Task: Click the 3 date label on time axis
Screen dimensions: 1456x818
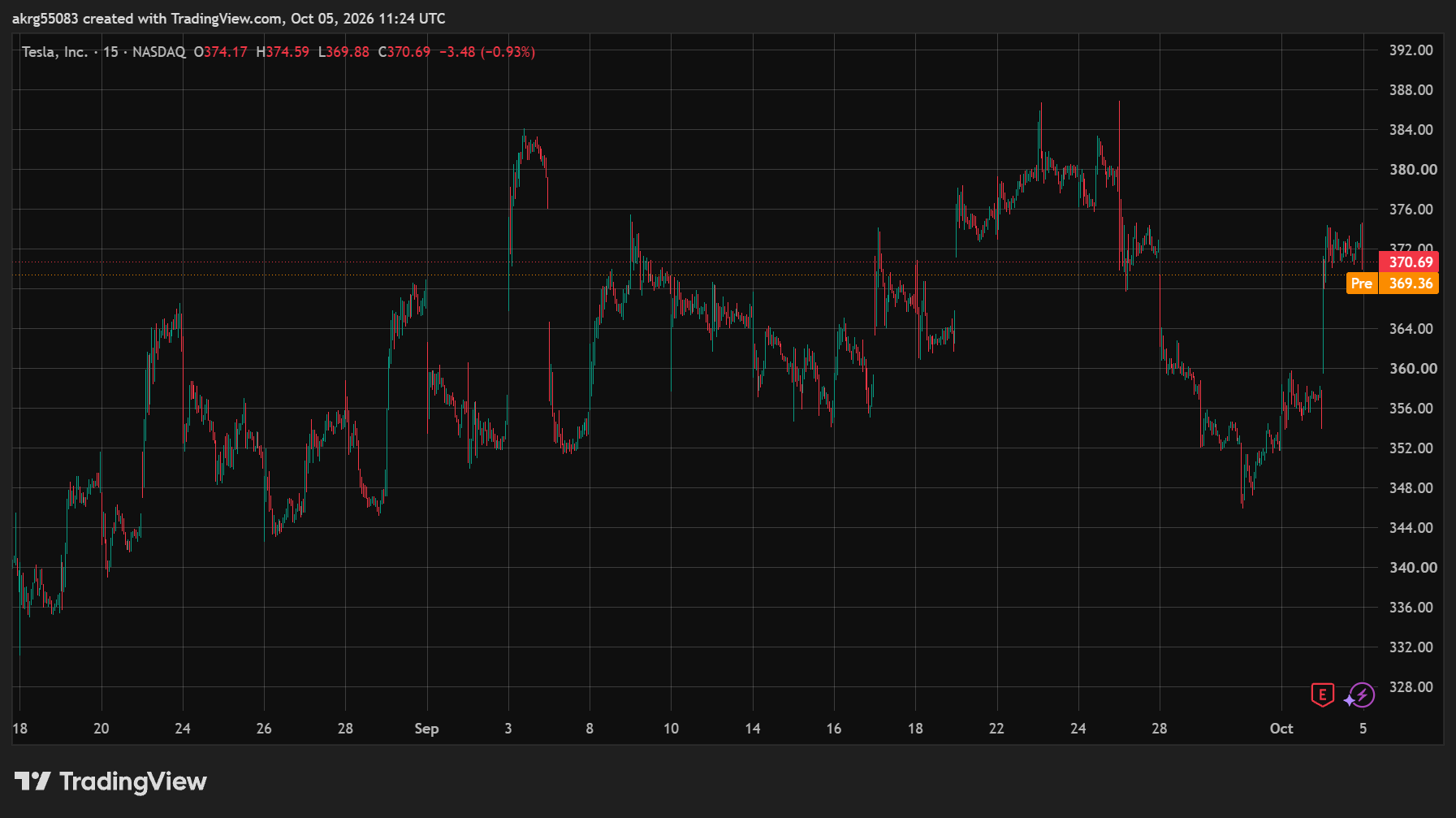Action: 508,729
